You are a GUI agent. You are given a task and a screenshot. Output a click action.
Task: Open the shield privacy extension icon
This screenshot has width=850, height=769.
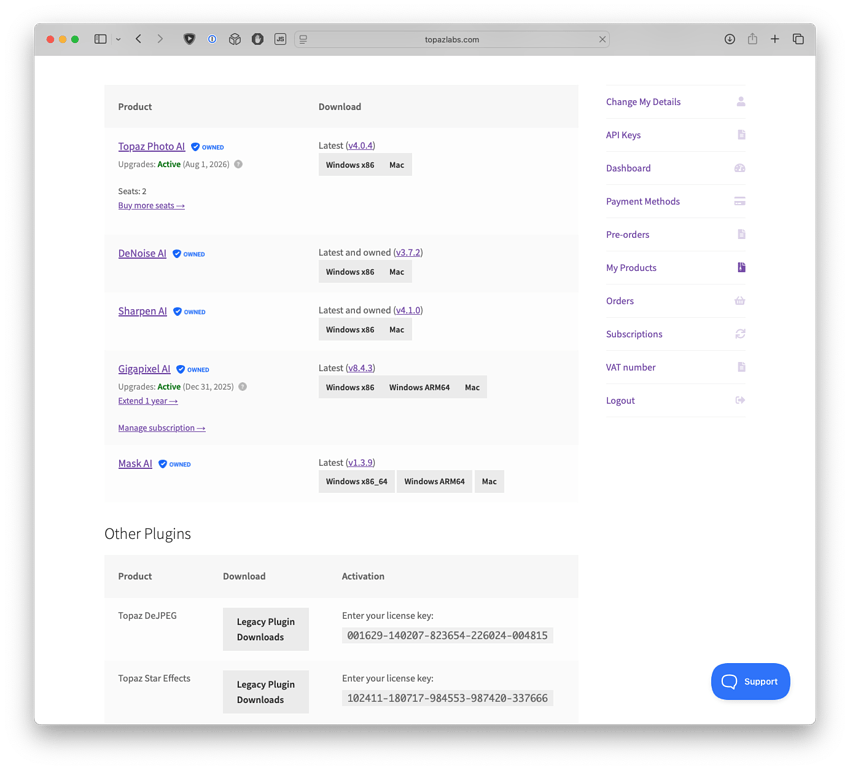click(x=189, y=39)
